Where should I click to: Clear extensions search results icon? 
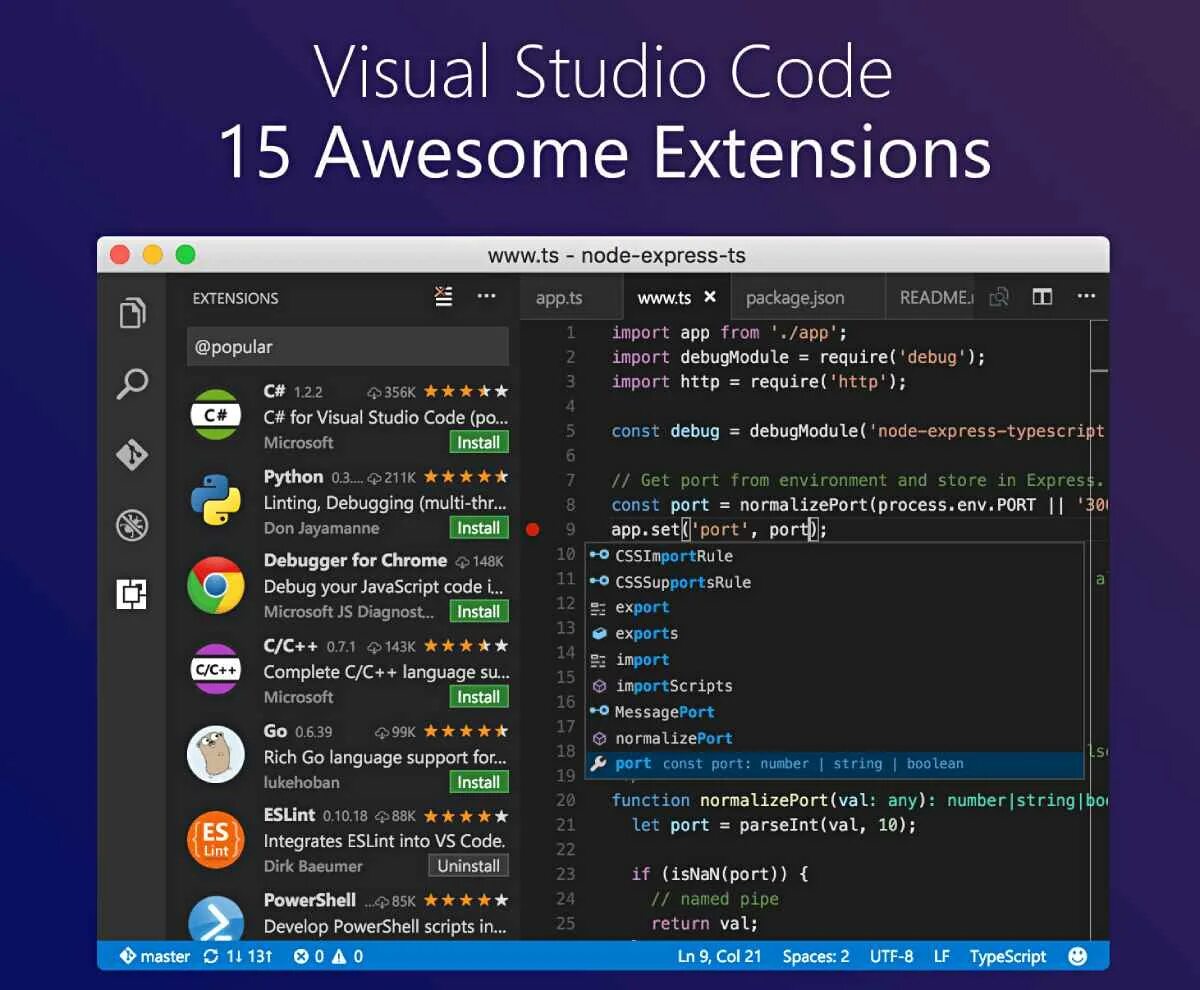[444, 297]
